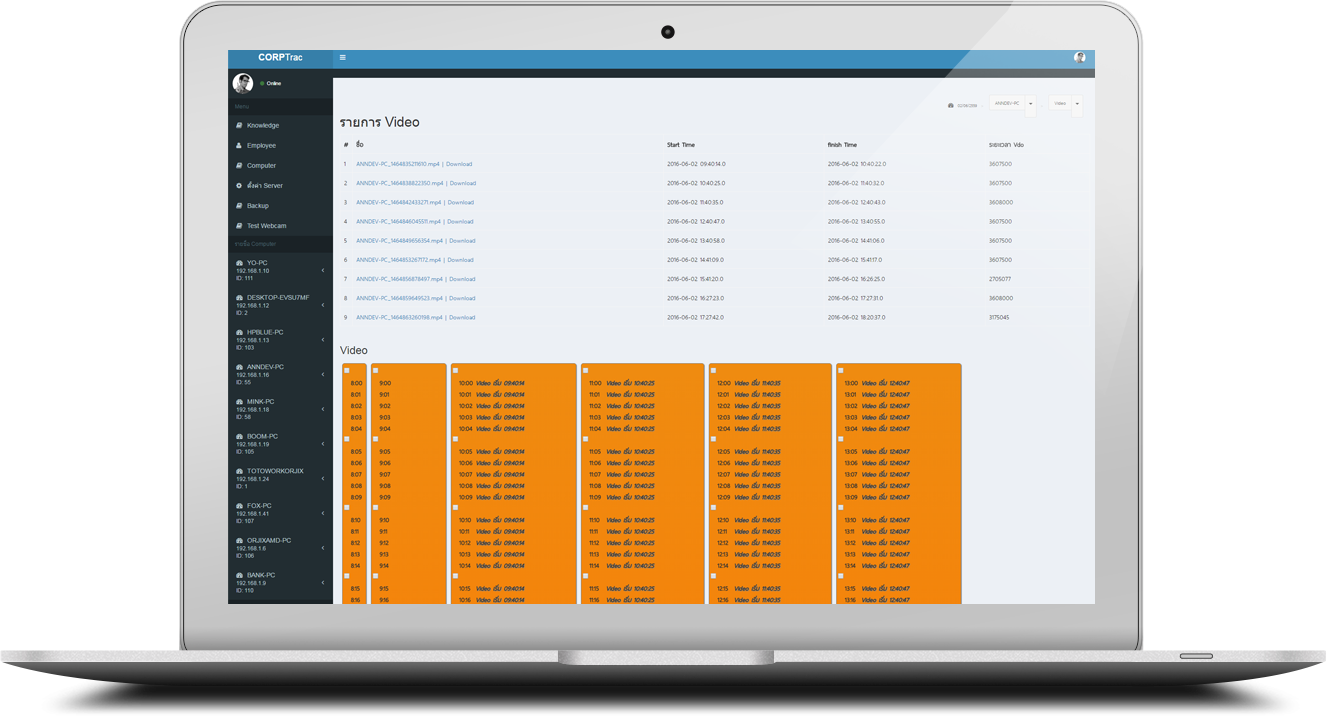Click the 02/06 date filter field
1327x716 pixels.
click(967, 105)
